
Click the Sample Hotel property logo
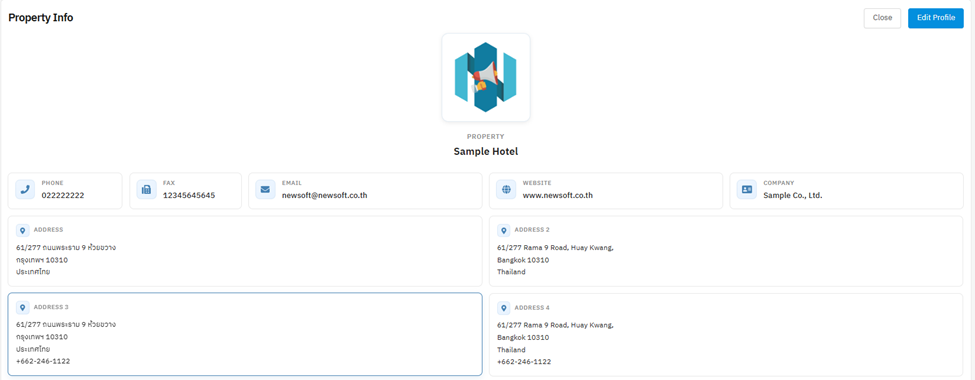click(x=486, y=77)
